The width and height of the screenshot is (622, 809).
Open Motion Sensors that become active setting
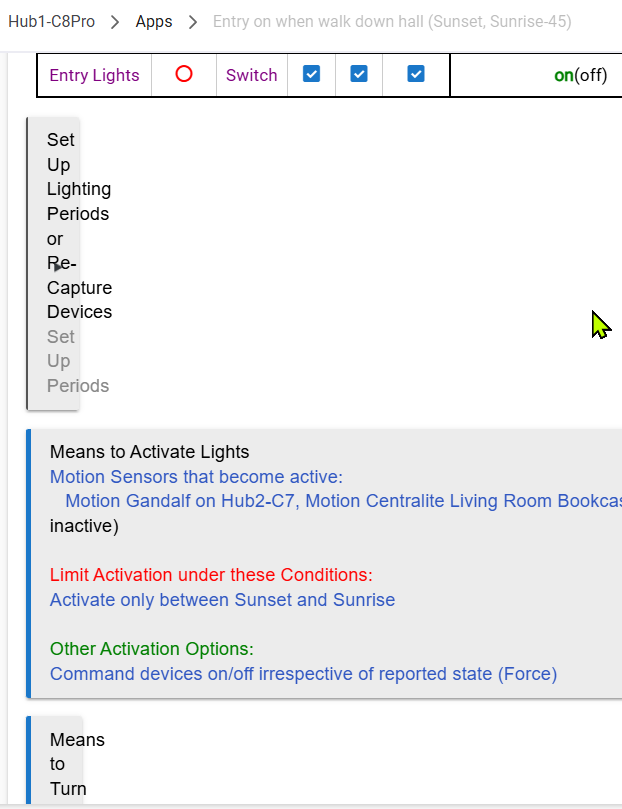(196, 477)
